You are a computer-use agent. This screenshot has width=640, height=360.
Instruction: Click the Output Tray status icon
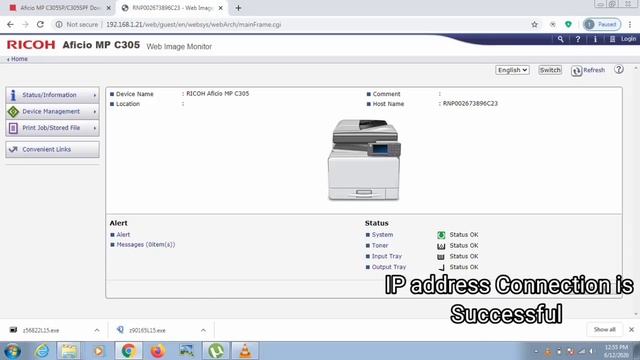tap(441, 267)
